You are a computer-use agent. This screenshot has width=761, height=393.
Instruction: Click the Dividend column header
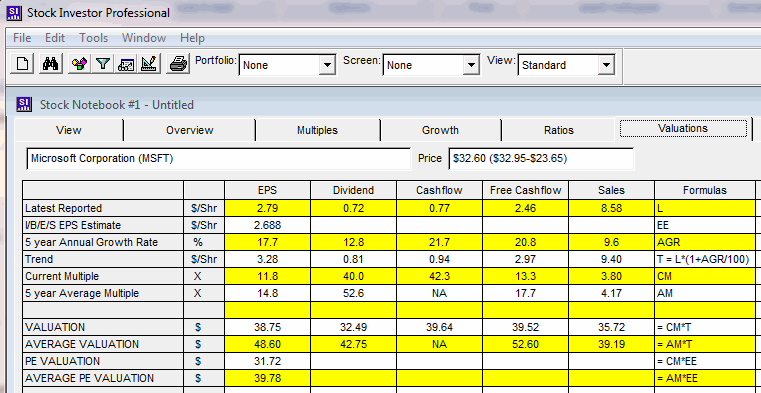point(353,190)
